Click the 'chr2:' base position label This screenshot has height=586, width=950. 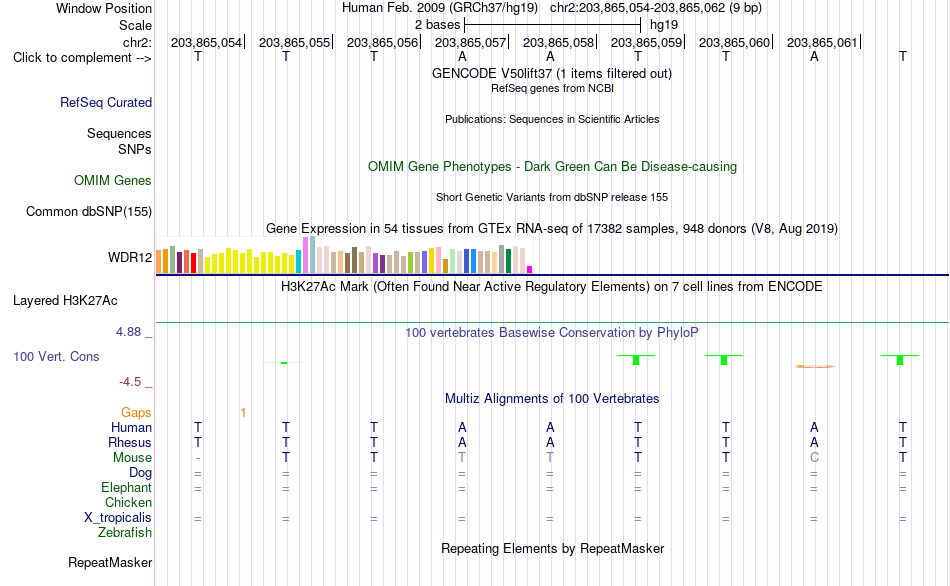pyautogui.click(x=137, y=42)
